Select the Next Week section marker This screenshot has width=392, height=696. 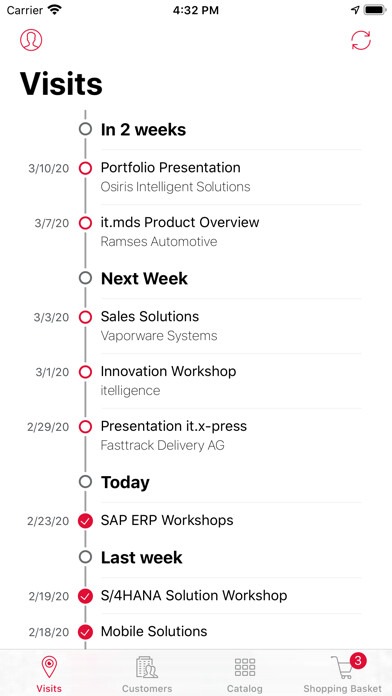85,278
